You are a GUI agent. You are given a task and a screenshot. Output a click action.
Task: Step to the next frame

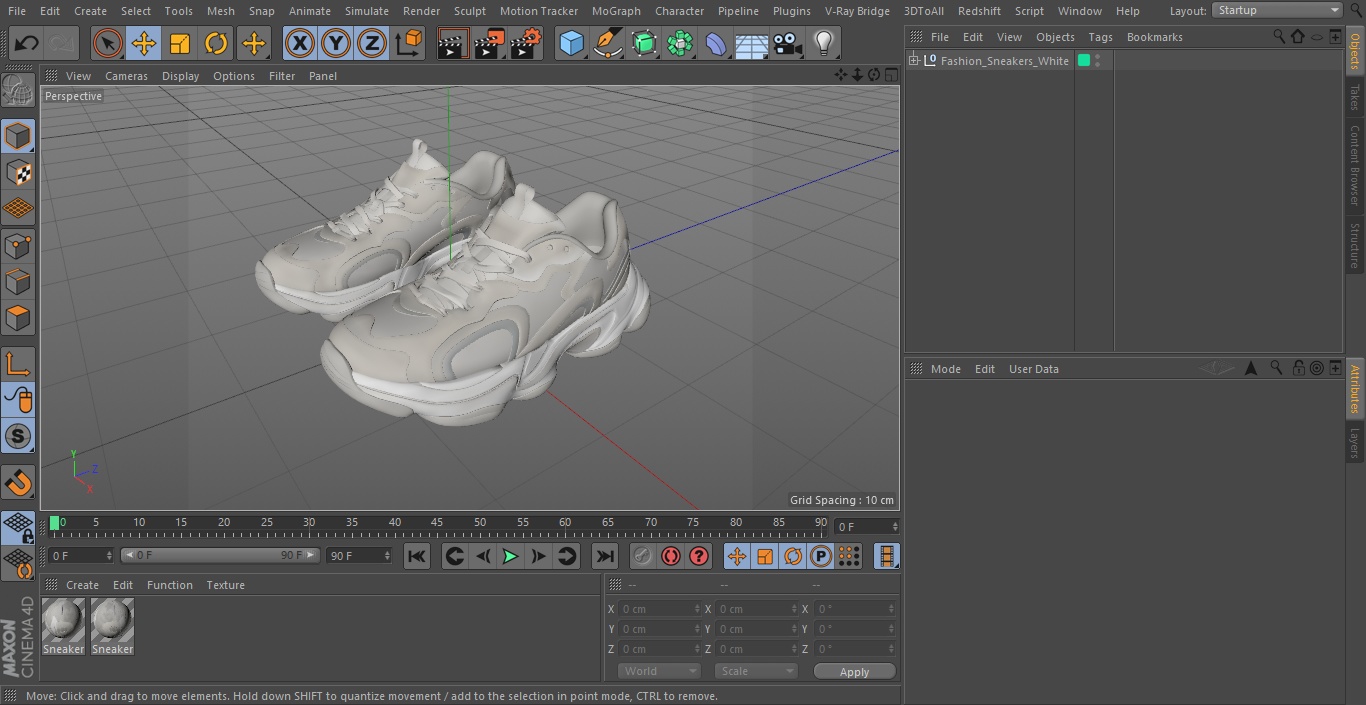[x=538, y=556]
